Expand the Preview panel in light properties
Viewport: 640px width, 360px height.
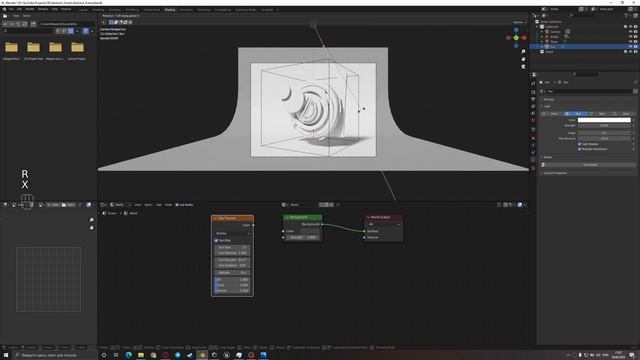coord(548,99)
